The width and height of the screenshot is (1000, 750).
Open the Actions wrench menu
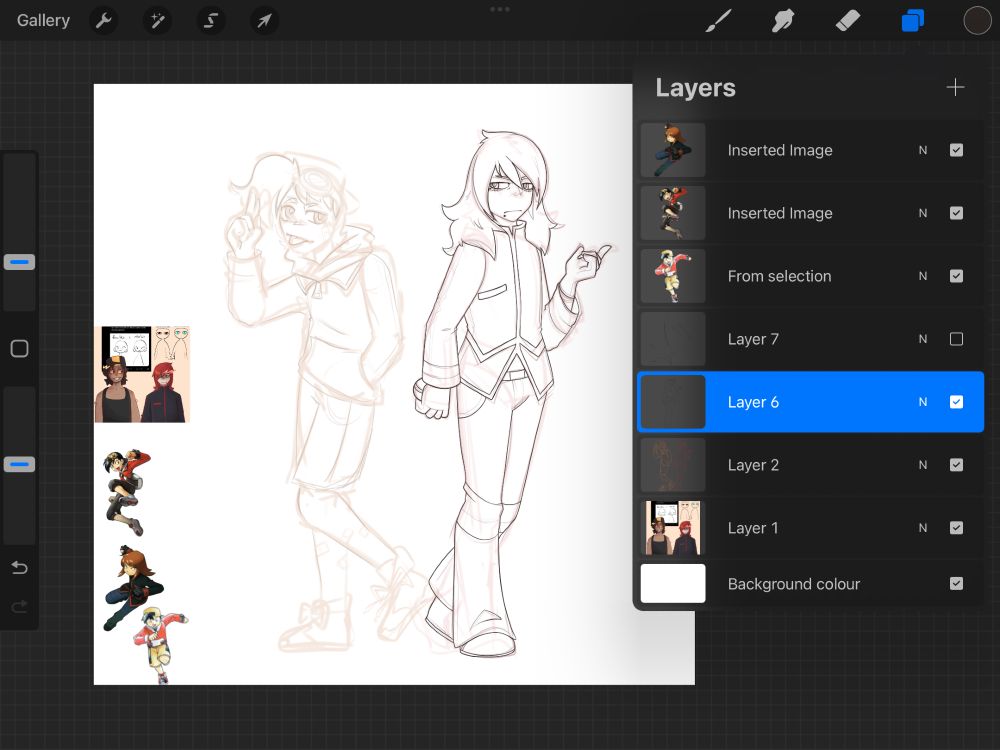(104, 20)
